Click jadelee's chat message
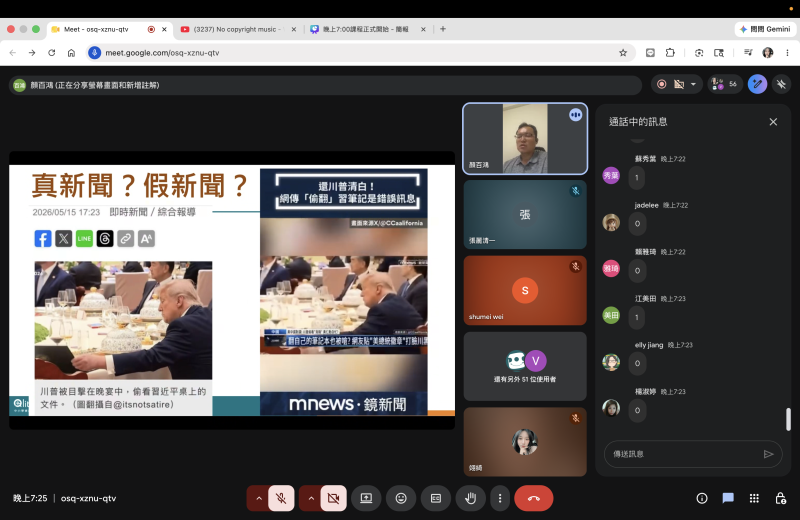Image resolution: width=800 pixels, height=520 pixels. (637, 224)
